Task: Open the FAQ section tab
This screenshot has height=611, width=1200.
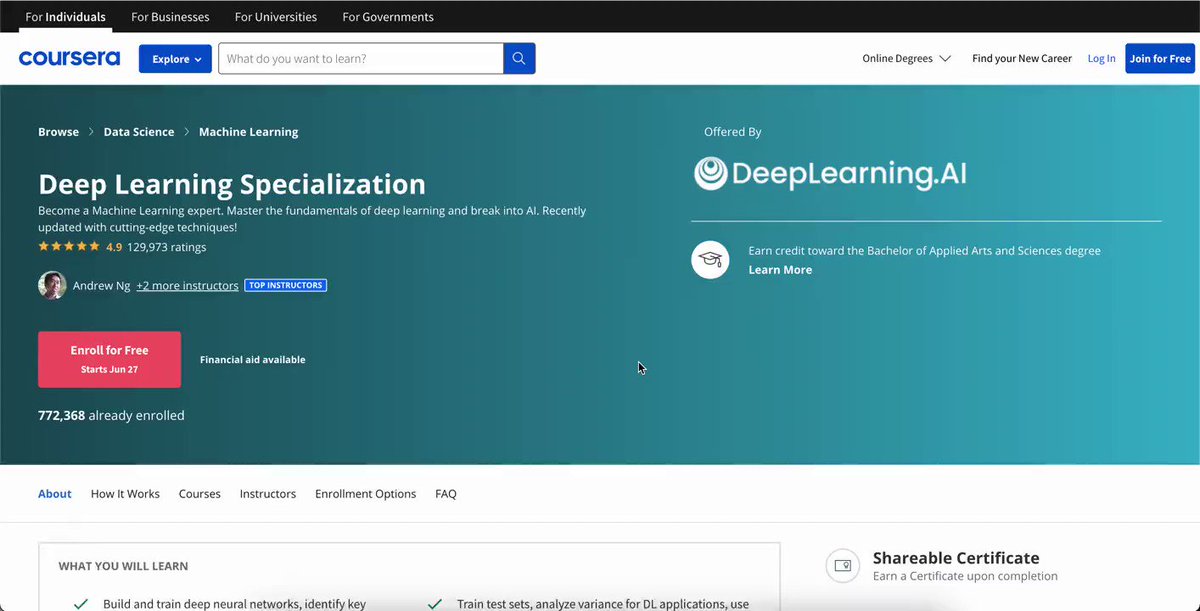Action: (x=446, y=494)
